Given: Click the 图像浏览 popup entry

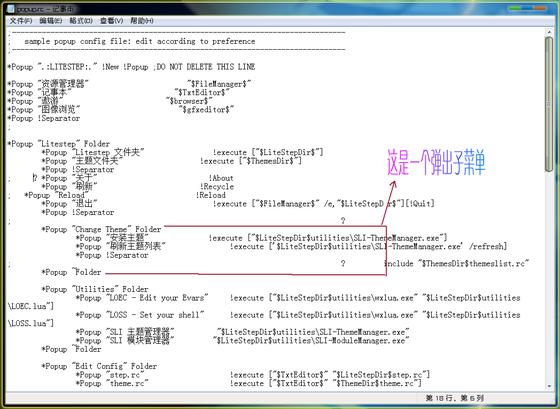Looking at the screenshot, I should point(44,110).
